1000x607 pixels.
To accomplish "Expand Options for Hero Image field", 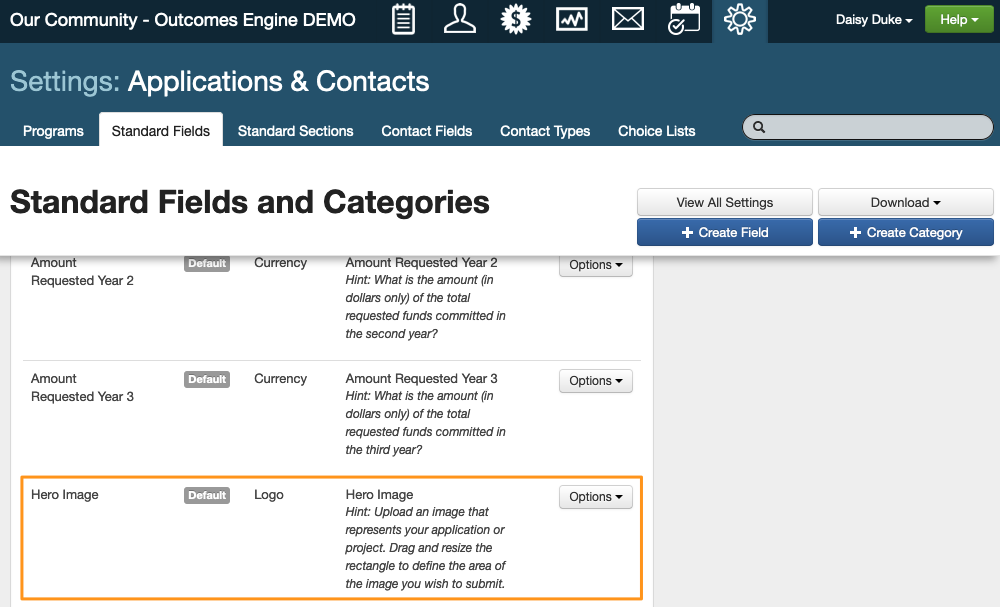I will [x=595, y=497].
